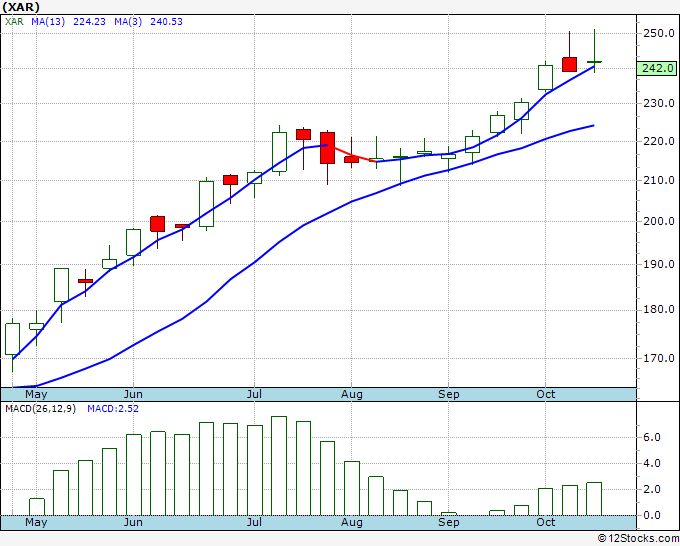
Task: Click the 0.0 MACD axis label
Action: [651, 516]
